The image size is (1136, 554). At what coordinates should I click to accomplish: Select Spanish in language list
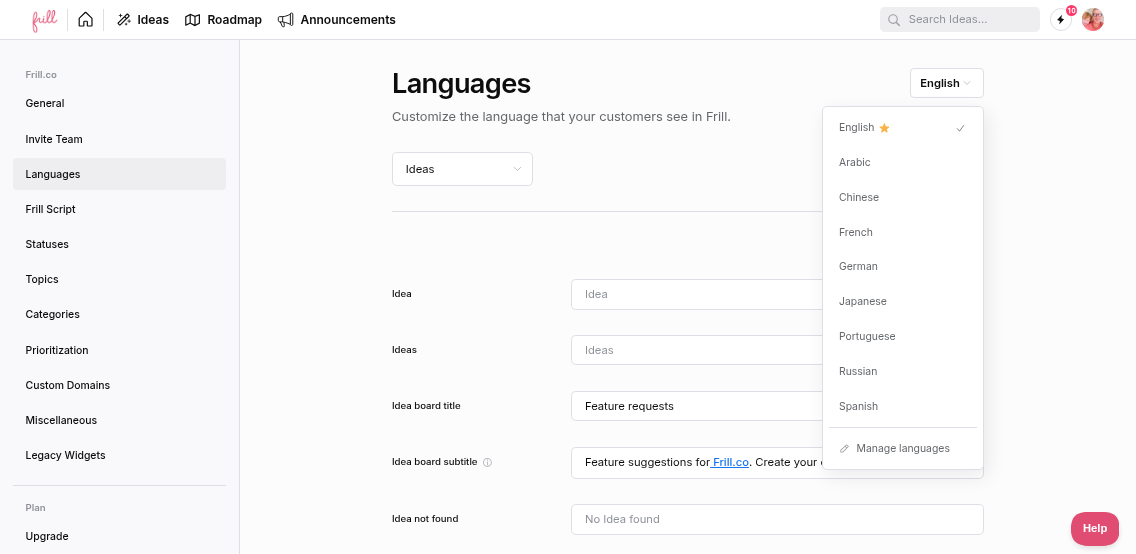(903, 406)
